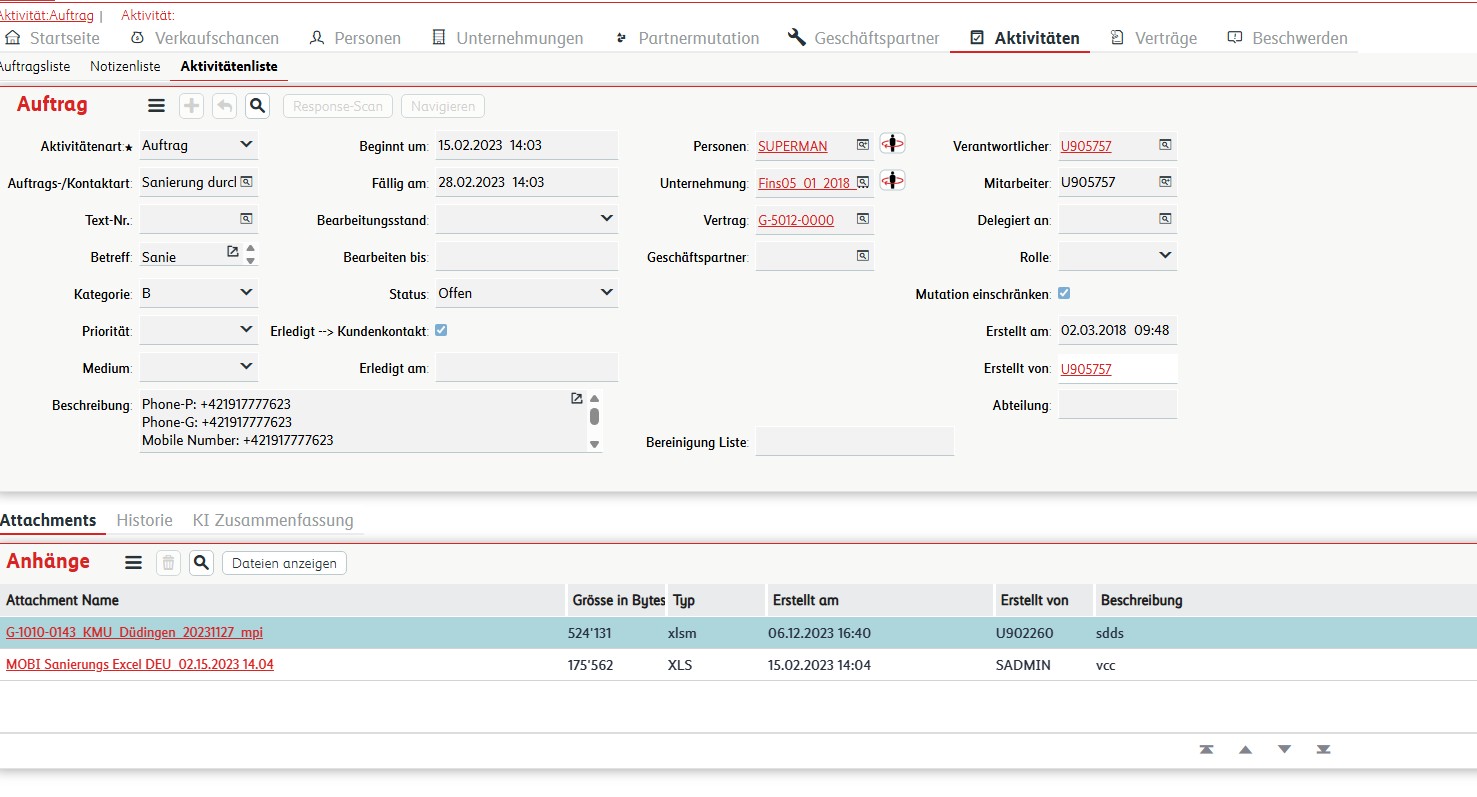Click the lookup icon in Vertrag field

(862, 219)
